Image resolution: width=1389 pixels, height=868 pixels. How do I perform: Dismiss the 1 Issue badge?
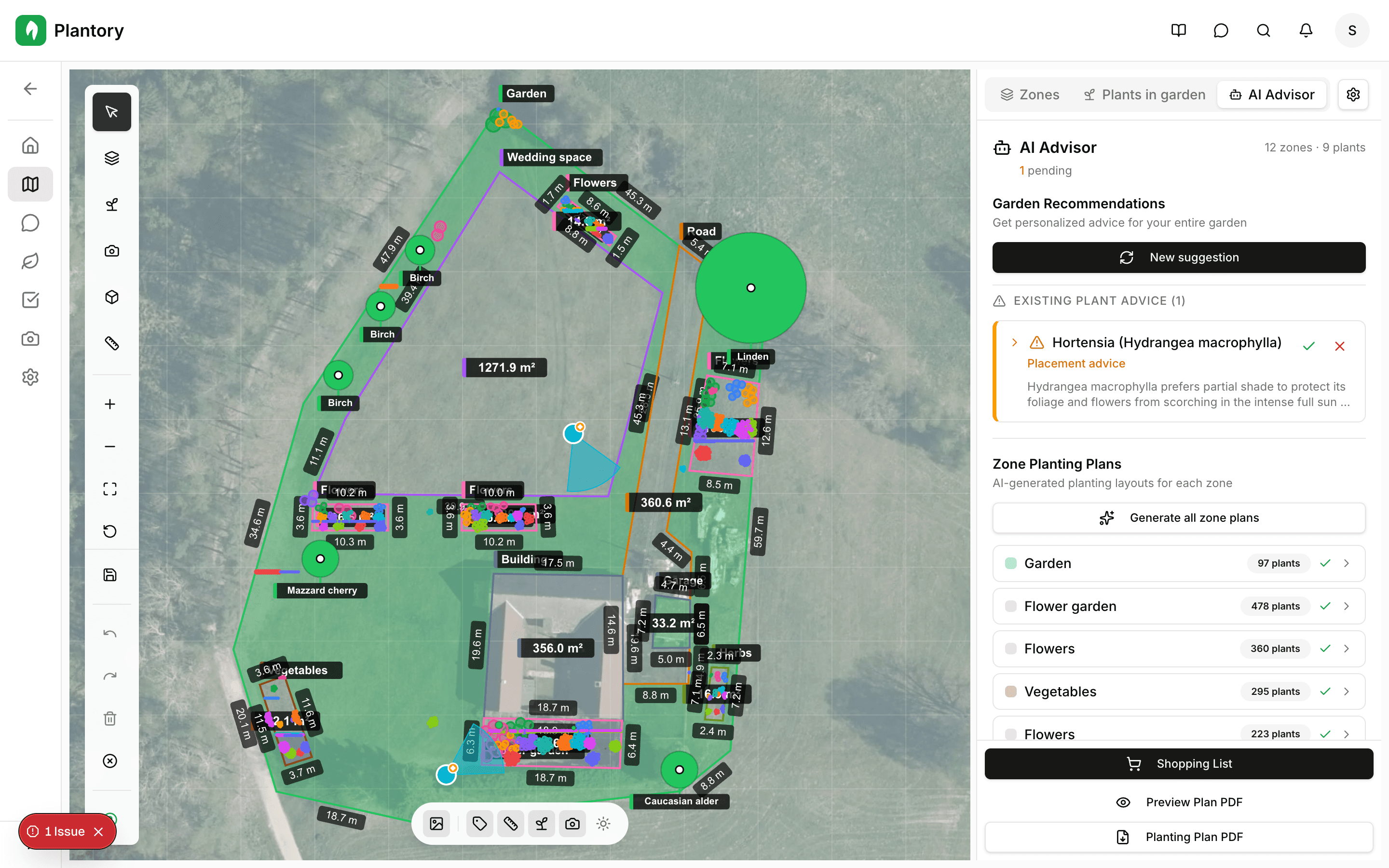pos(99,831)
